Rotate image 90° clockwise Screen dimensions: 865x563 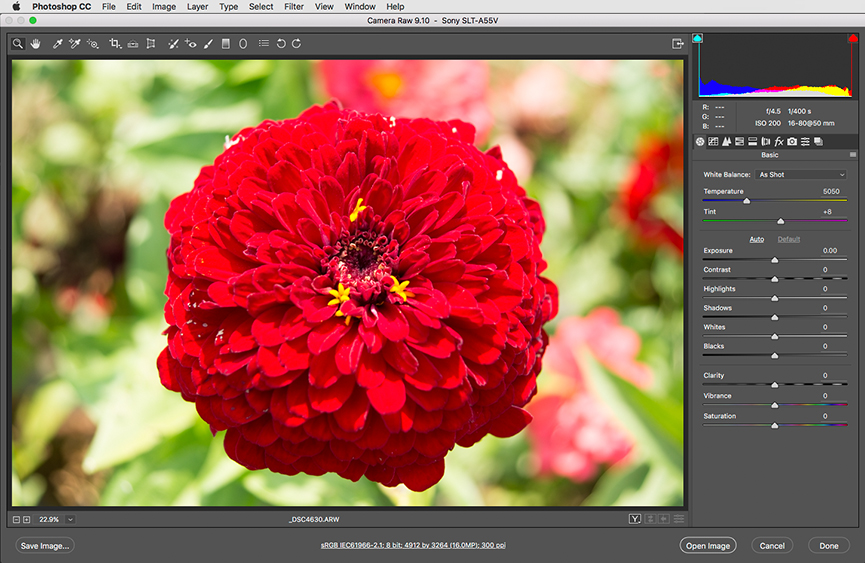(x=297, y=44)
